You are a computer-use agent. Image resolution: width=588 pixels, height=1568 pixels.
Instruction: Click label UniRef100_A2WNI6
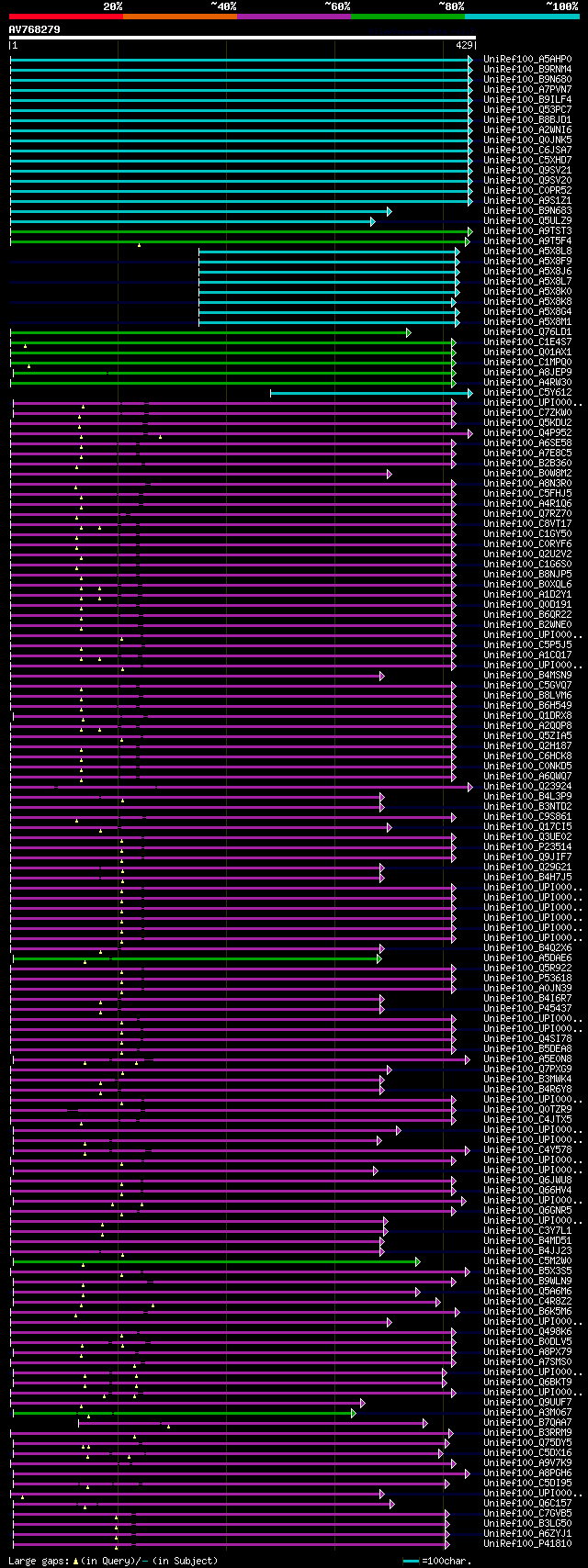pyautogui.click(x=527, y=130)
